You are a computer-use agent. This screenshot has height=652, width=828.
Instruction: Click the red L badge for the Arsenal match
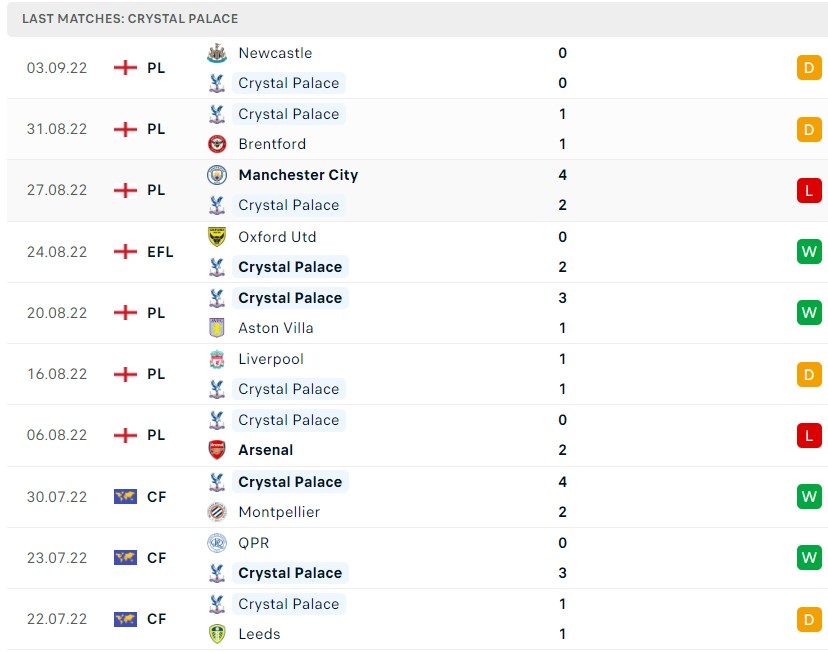point(809,435)
